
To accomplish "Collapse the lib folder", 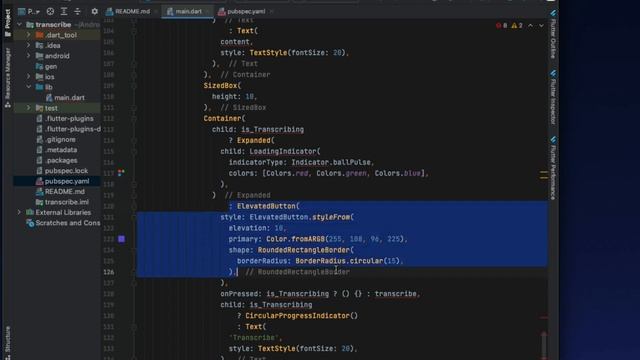I will [x=29, y=87].
